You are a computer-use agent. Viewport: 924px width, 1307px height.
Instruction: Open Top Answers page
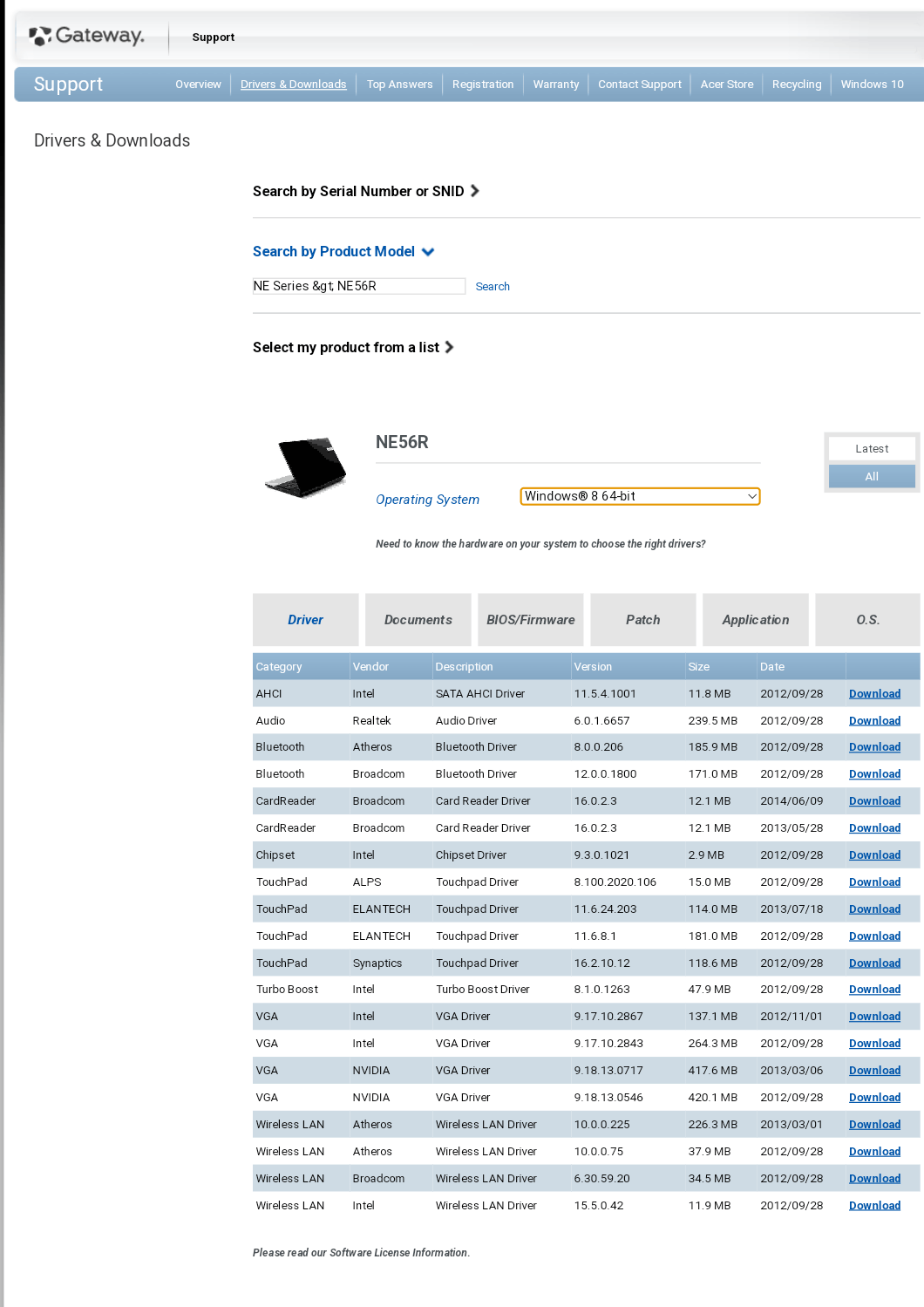400,85
